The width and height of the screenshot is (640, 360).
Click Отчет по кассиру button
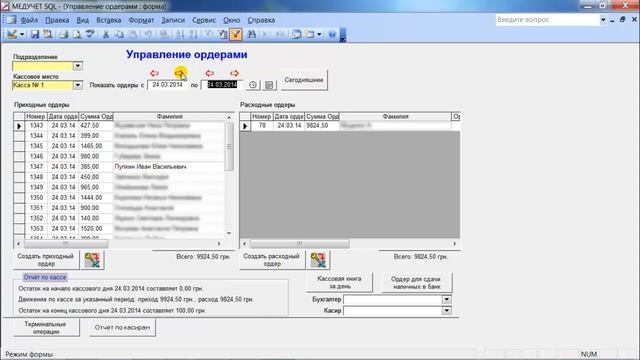pyautogui.click(x=122, y=327)
